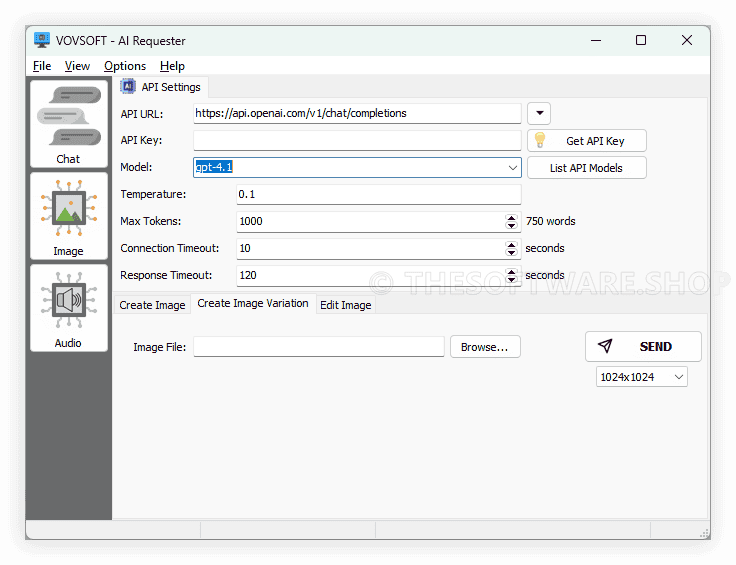Click into the Response Timeout field
The height and width of the screenshot is (565, 736).
371,275
